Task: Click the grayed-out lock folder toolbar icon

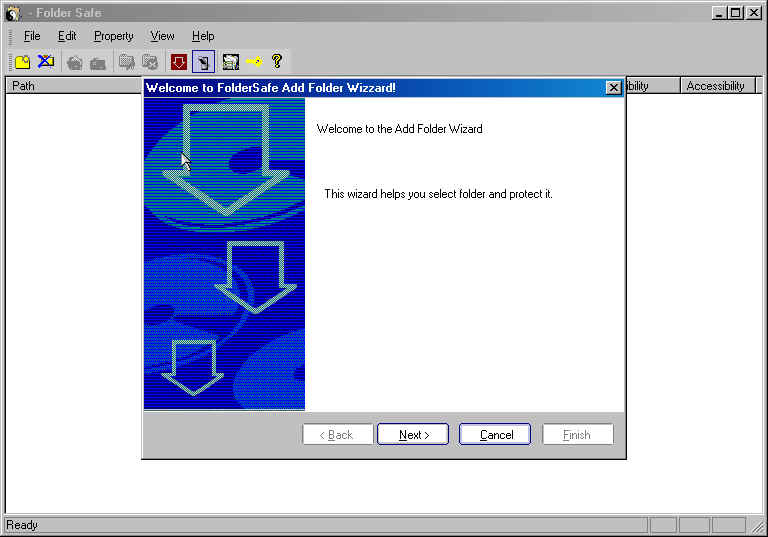Action: (74, 62)
